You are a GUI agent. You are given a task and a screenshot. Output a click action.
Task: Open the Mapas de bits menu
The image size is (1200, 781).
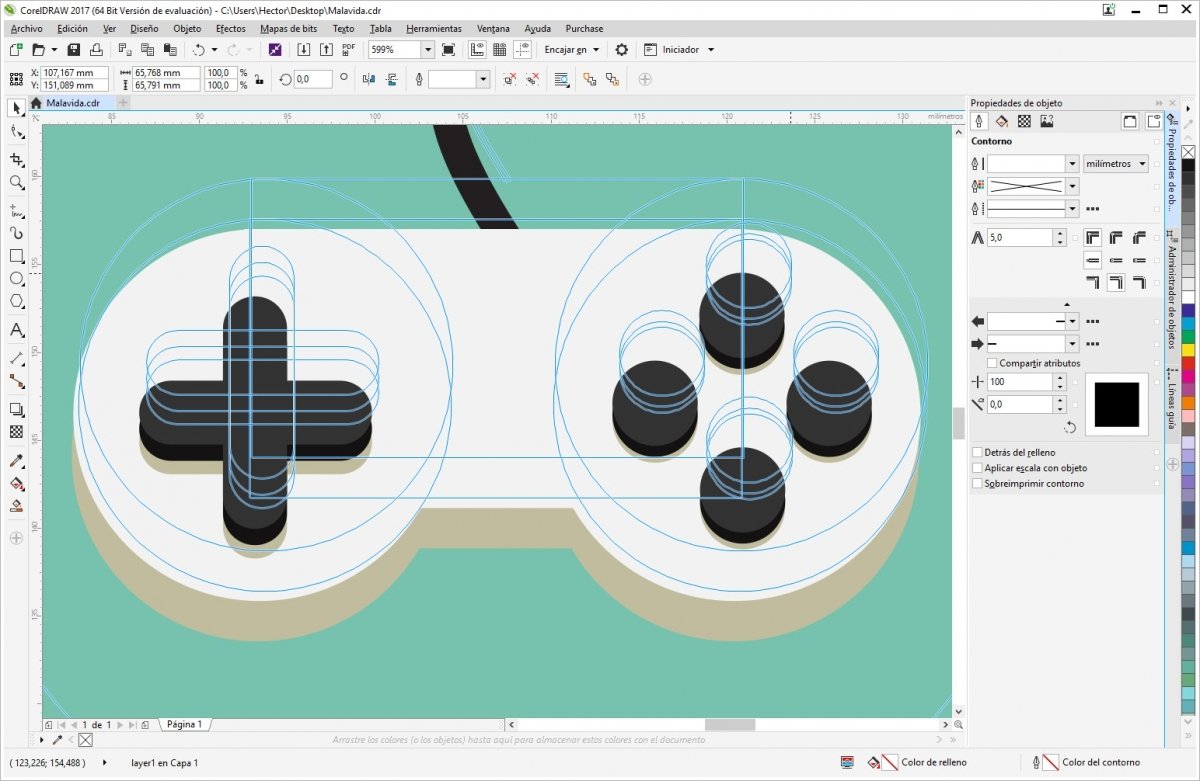point(289,29)
